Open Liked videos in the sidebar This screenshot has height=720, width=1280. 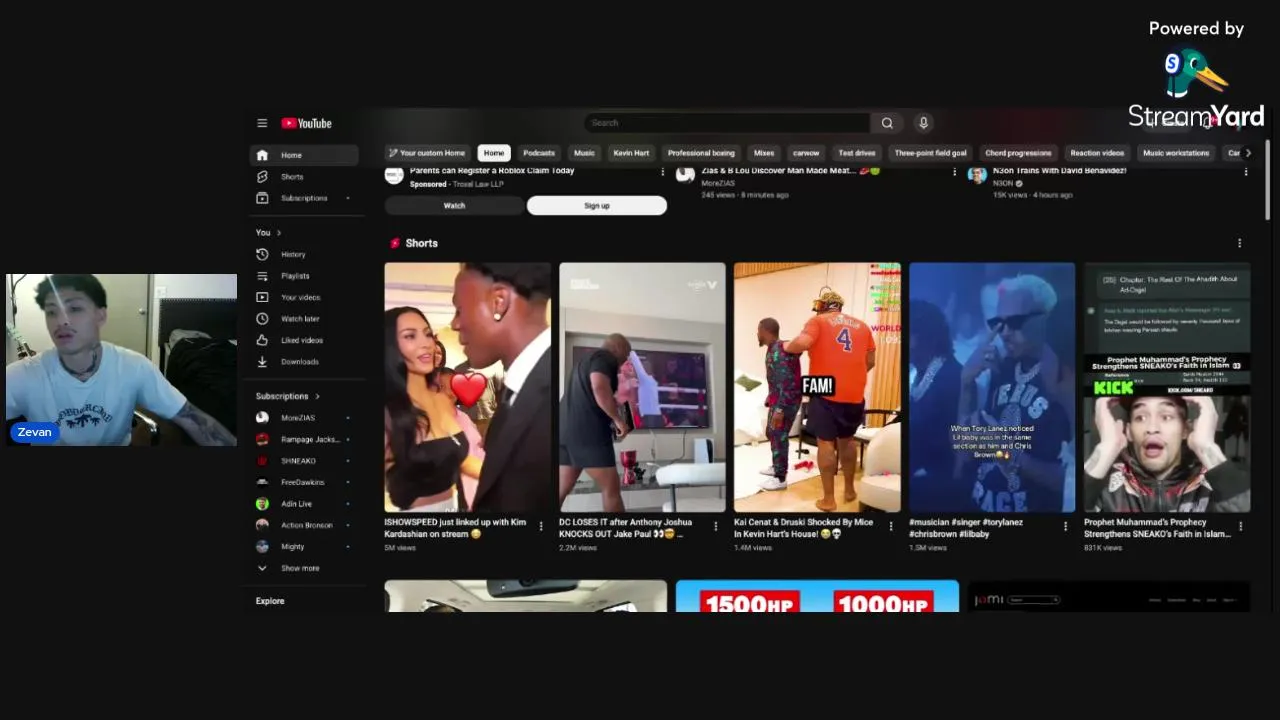(x=304, y=340)
